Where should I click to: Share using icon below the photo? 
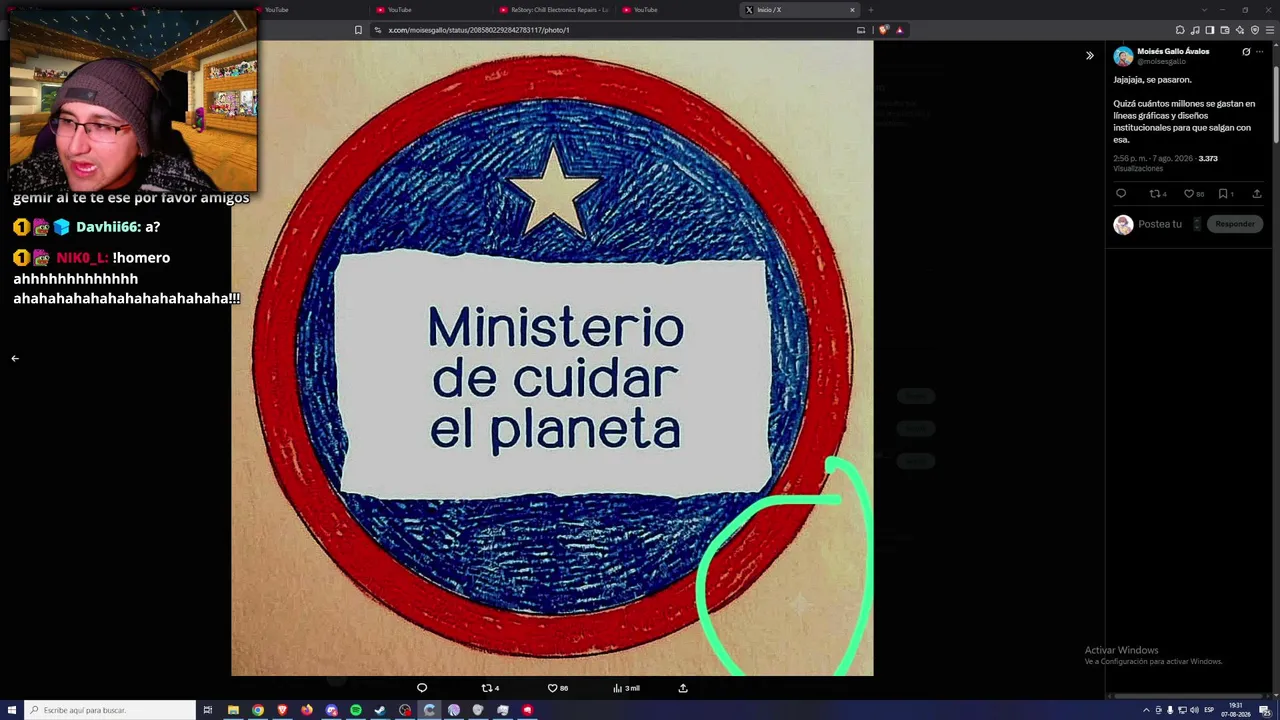click(x=683, y=688)
